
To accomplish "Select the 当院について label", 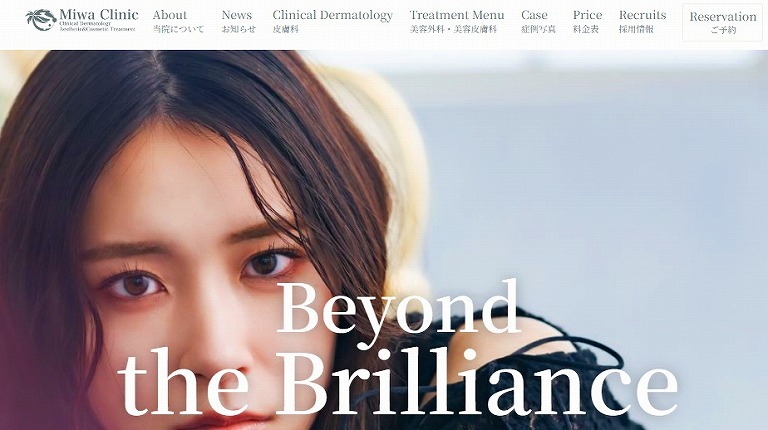I will (x=178, y=29).
